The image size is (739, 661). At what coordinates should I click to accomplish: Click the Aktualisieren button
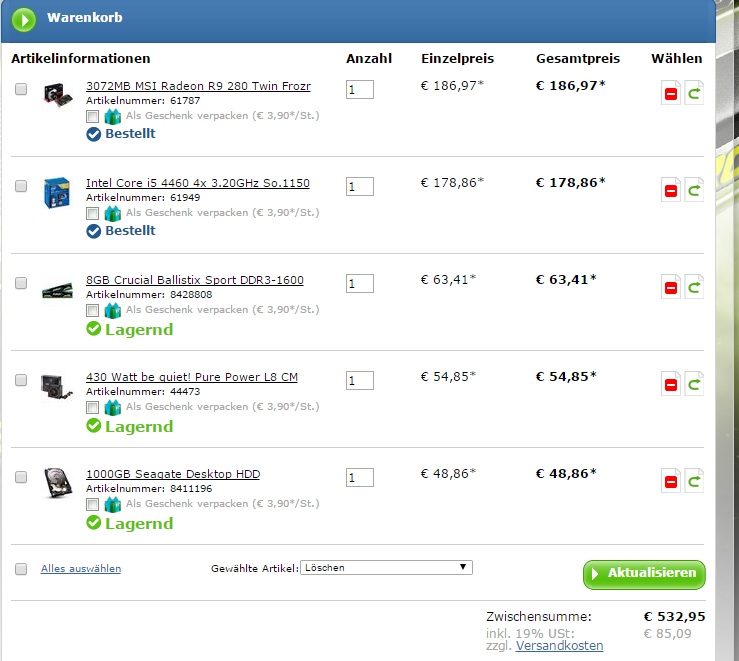(x=644, y=574)
